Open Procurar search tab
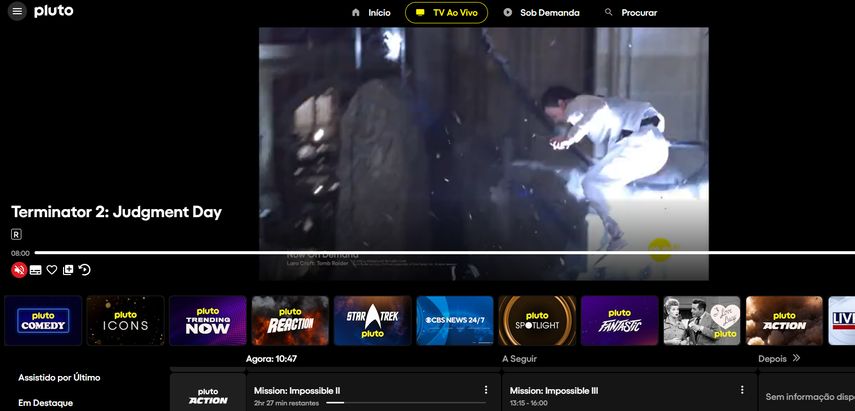The width and height of the screenshot is (855, 411). [631, 13]
